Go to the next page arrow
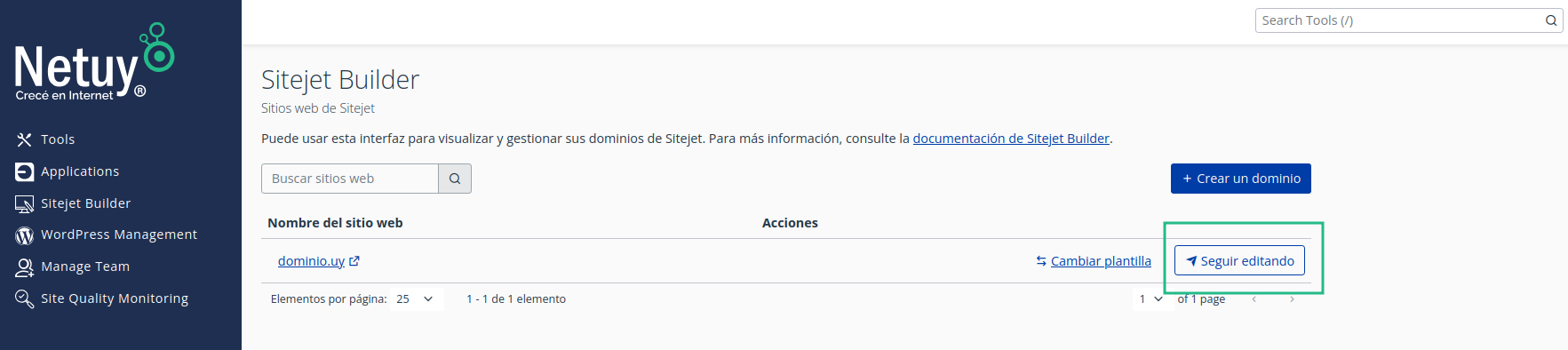Image resolution: width=1568 pixels, height=350 pixels. click(x=1292, y=299)
